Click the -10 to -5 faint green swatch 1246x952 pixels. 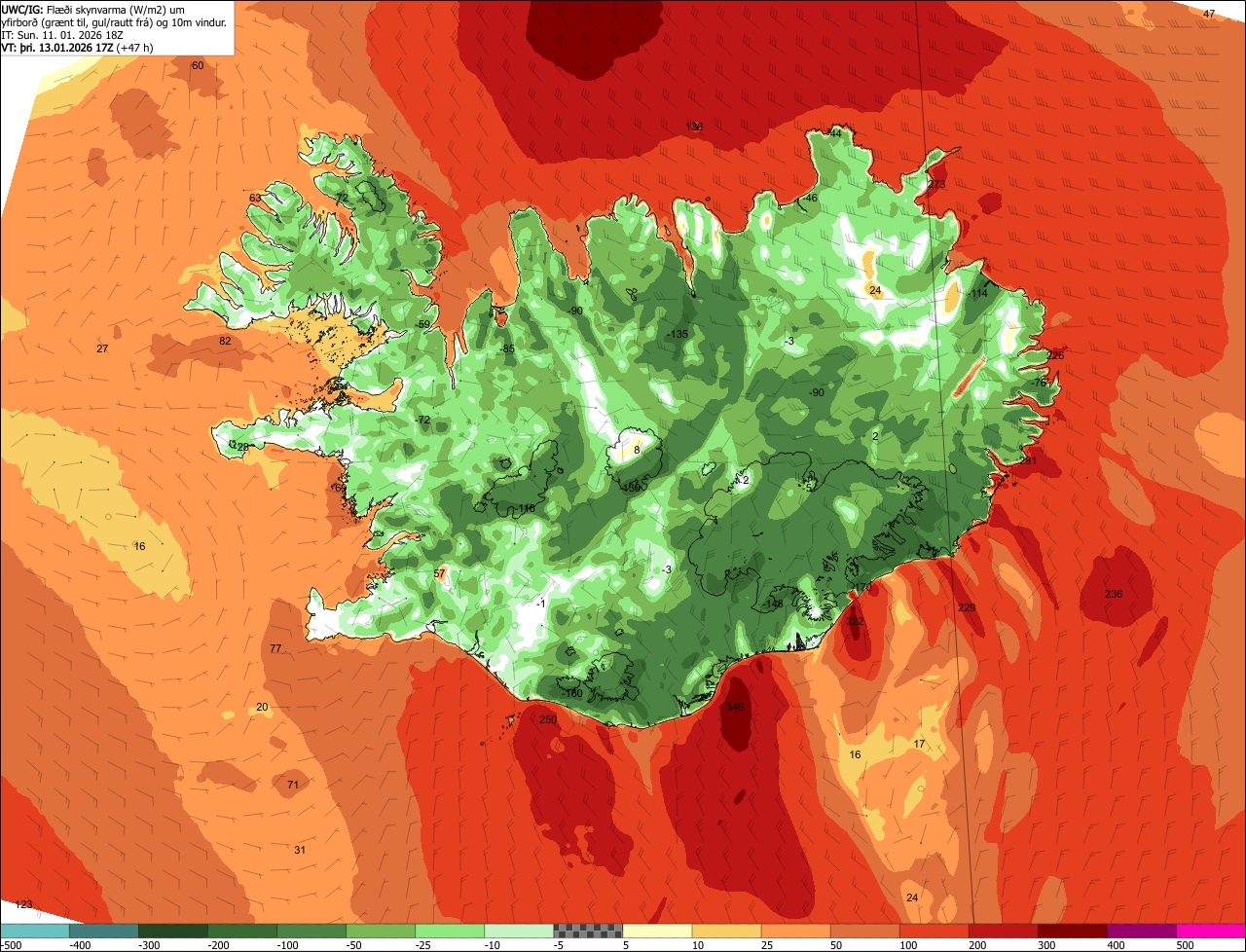click(x=519, y=931)
